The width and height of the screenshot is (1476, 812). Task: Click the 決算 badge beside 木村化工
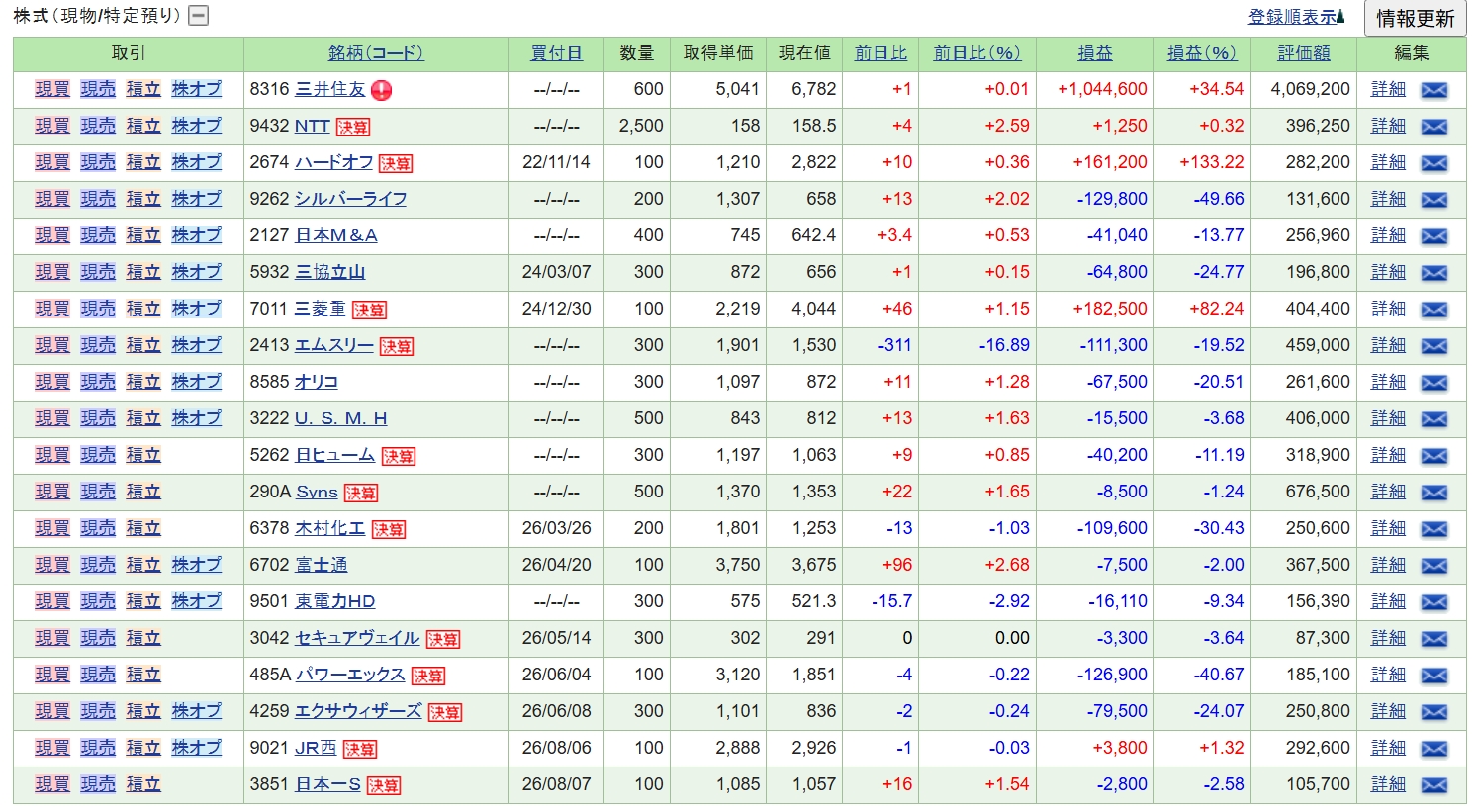(x=389, y=529)
